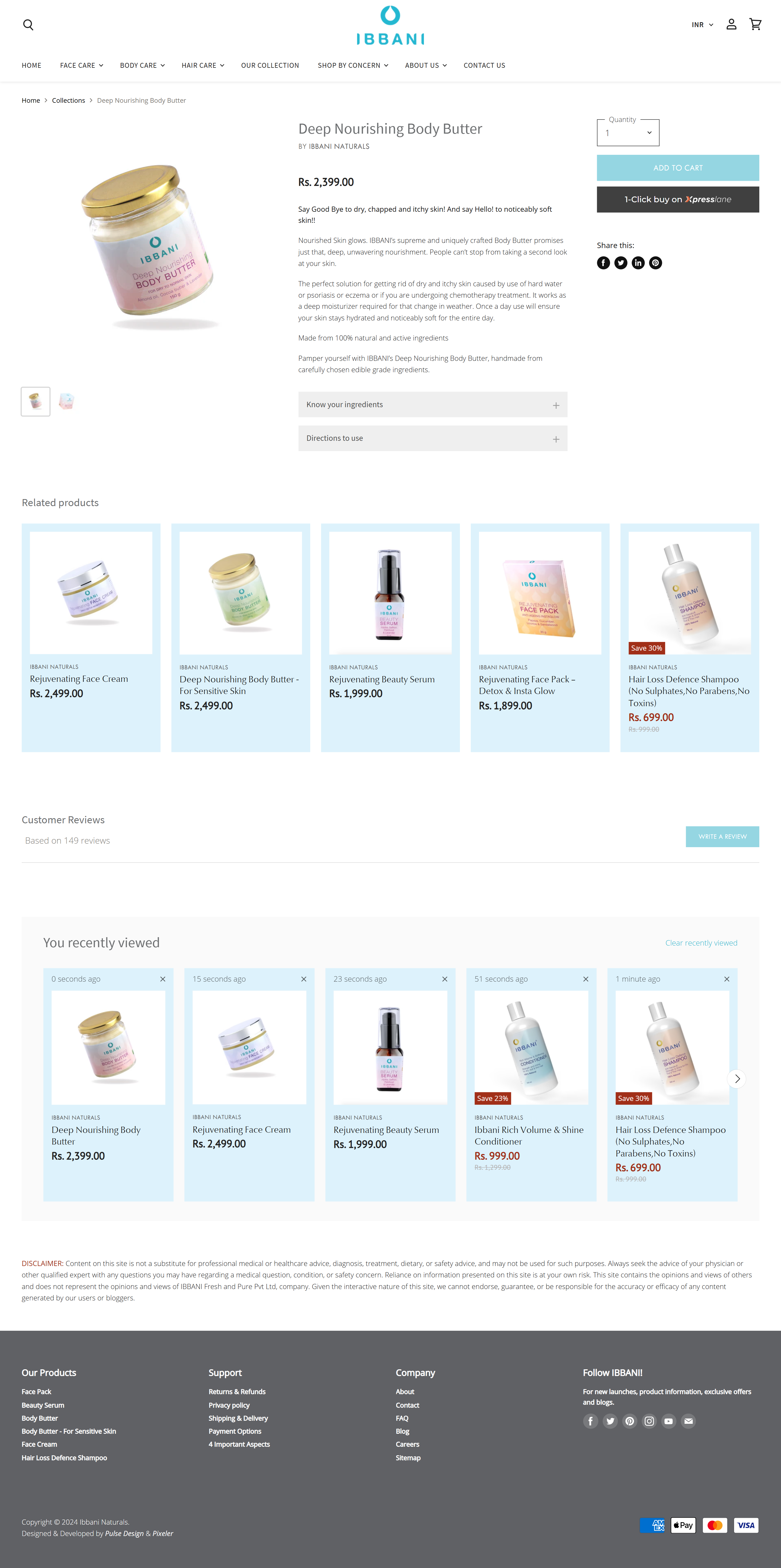Screen dimensions: 781x1568
Task: Select the second product thumbnail image
Action: tap(66, 401)
